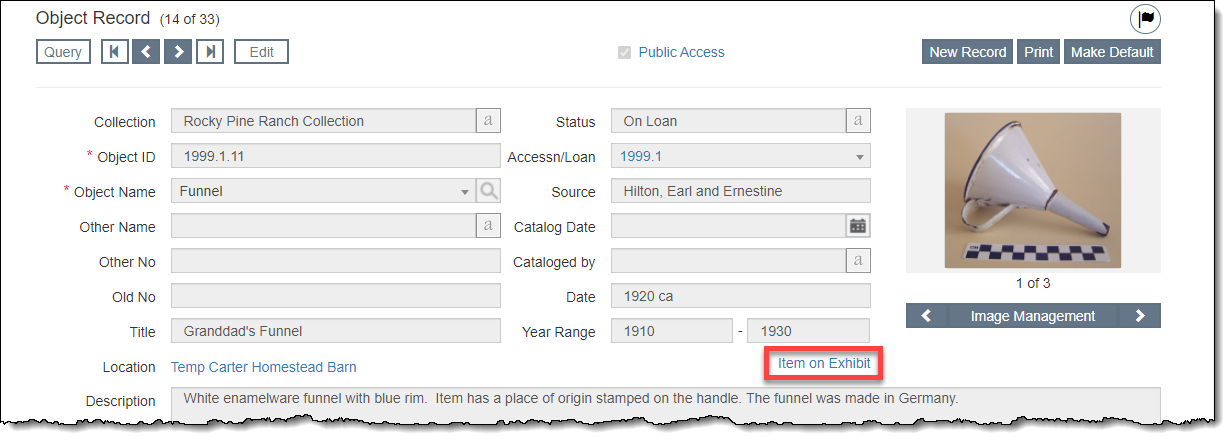Open the Item on Exhibit link

824,363
